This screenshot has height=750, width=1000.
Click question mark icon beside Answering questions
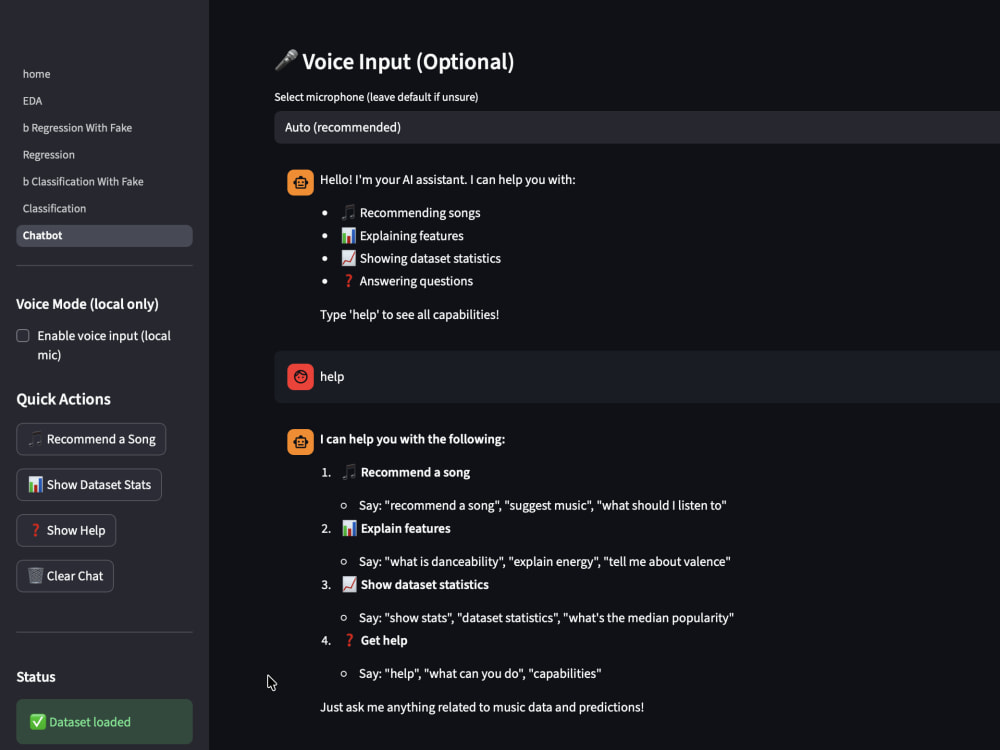click(x=348, y=281)
